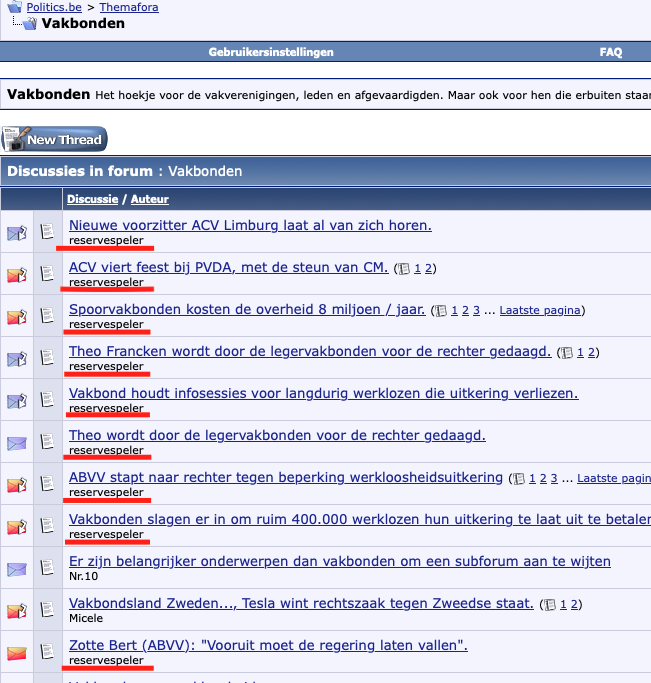This screenshot has height=683, width=651.
Task: Click envelope status icon for 'Nieuwe voorzitter ACV Limburg'
Action: [17, 233]
